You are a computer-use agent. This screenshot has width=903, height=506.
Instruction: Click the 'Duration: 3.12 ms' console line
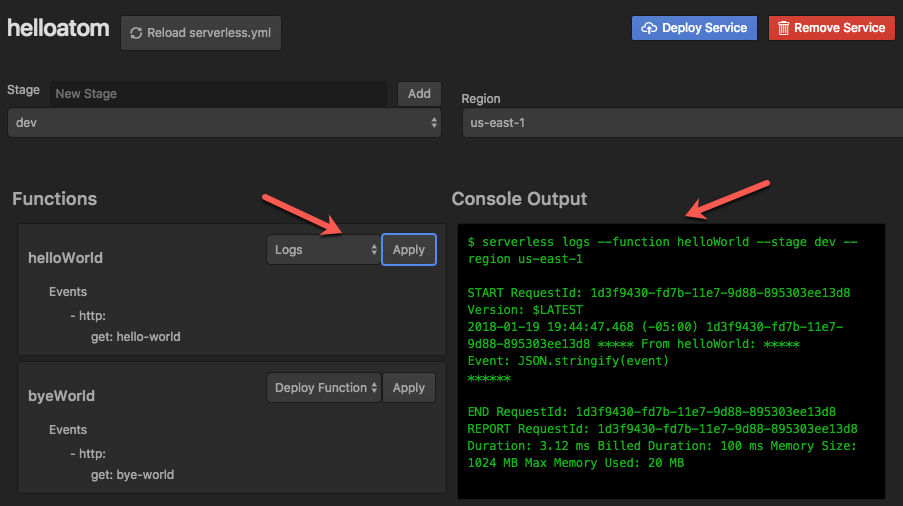pyautogui.click(x=662, y=446)
